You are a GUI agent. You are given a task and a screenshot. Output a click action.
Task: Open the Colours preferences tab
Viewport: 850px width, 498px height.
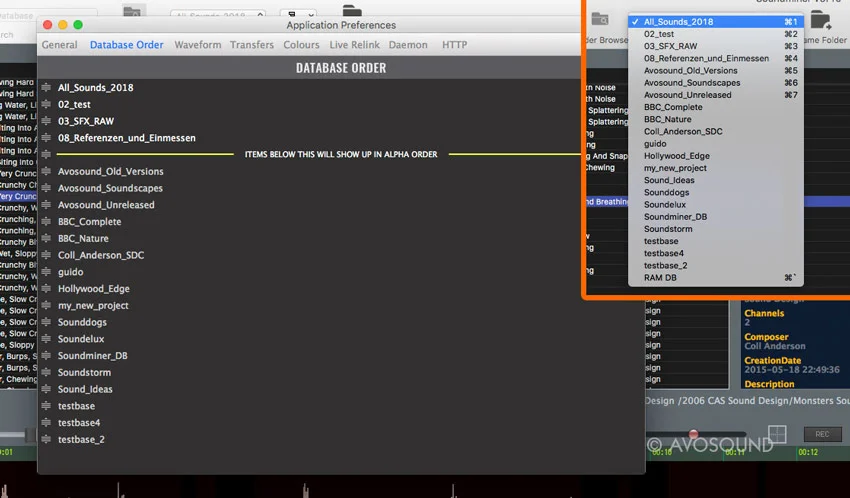click(301, 45)
